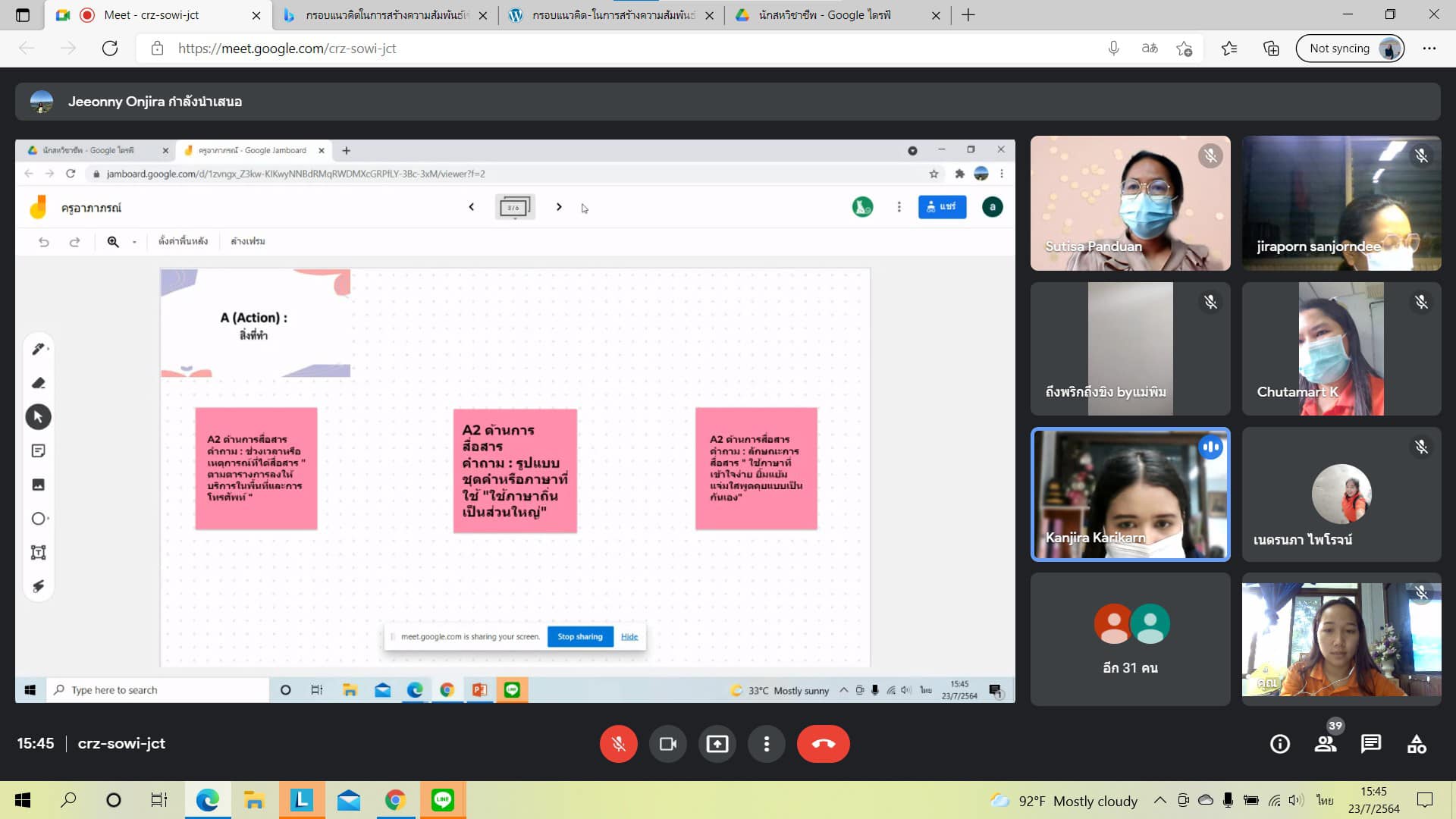1456x819 pixels.
Task: Expand the frame bar 3/6 thumbnail
Action: click(515, 207)
